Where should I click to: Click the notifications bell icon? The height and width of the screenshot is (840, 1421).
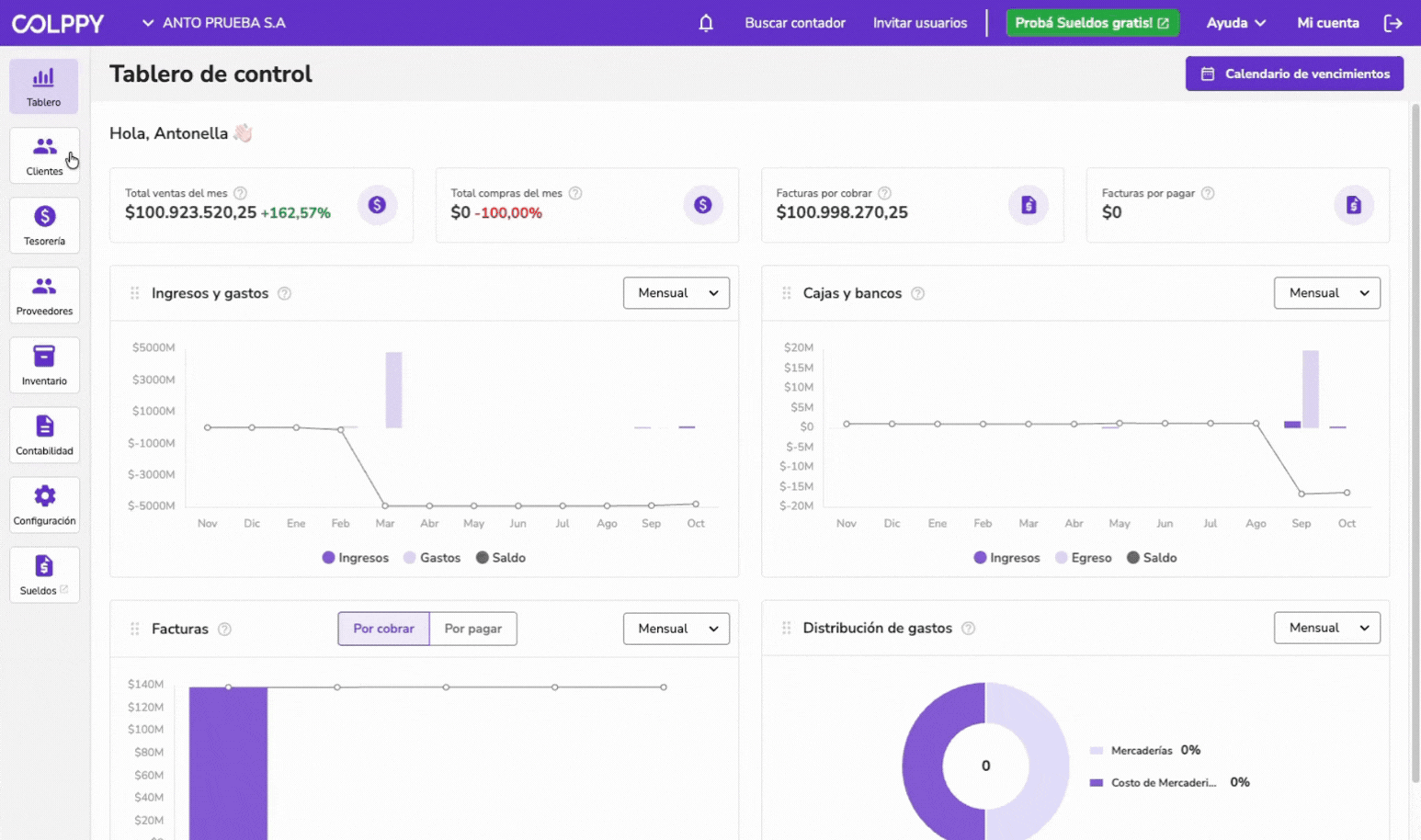(x=706, y=23)
